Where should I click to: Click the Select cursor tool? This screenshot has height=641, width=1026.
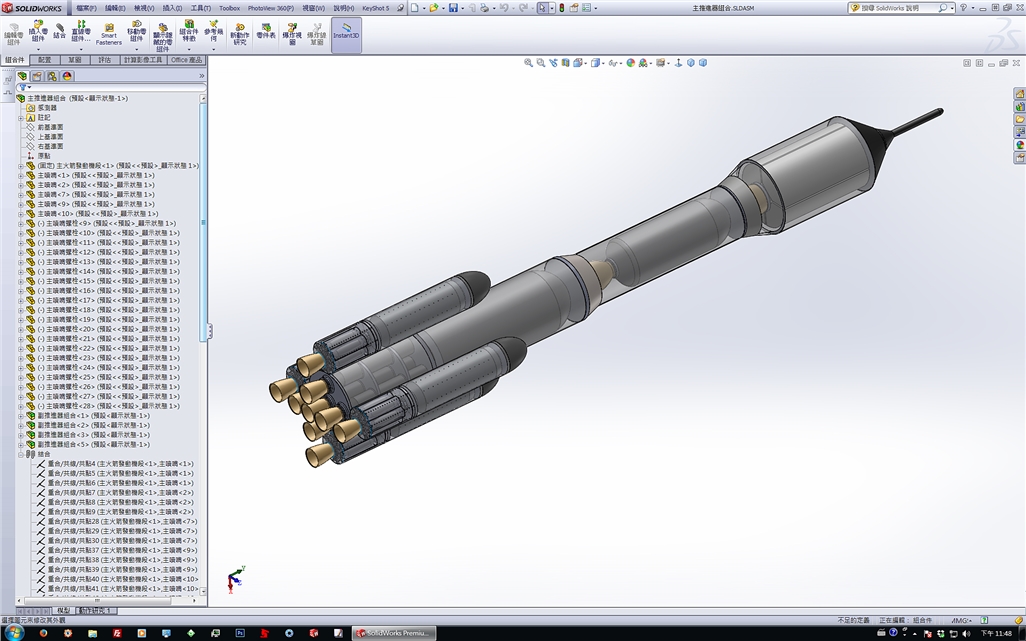click(x=542, y=8)
